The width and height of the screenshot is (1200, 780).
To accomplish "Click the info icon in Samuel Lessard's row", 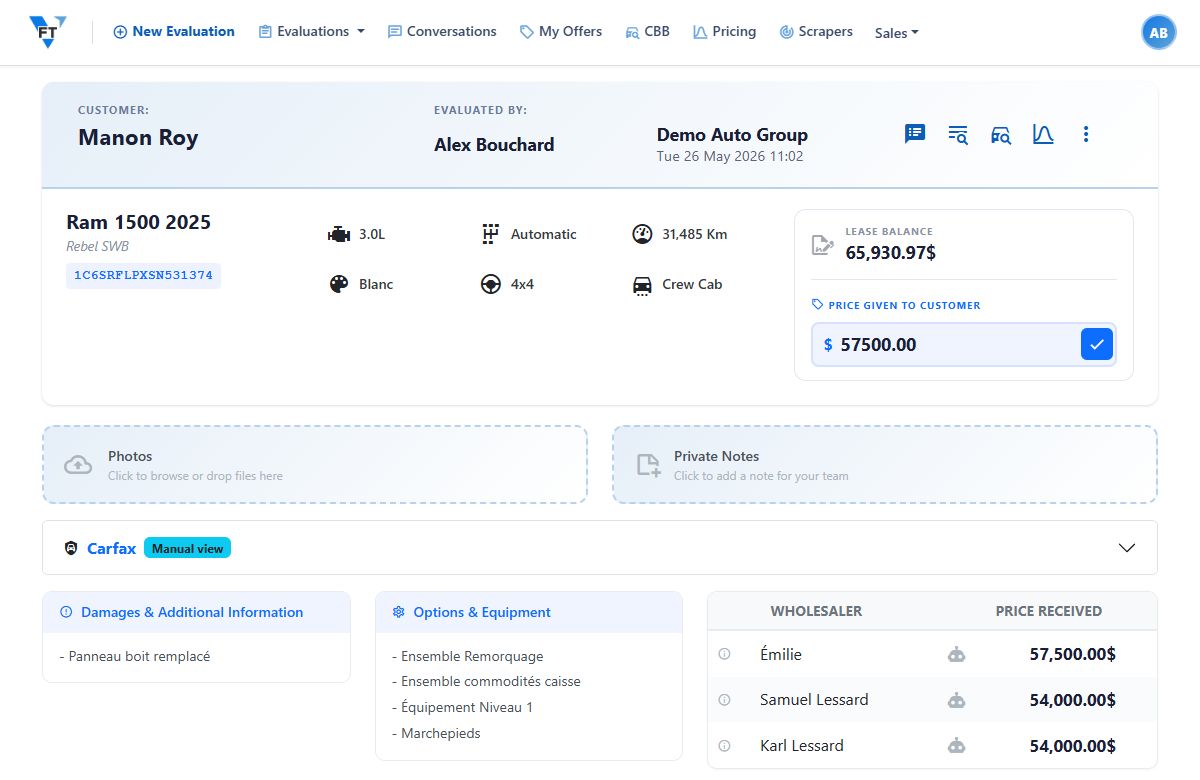I will (725, 700).
